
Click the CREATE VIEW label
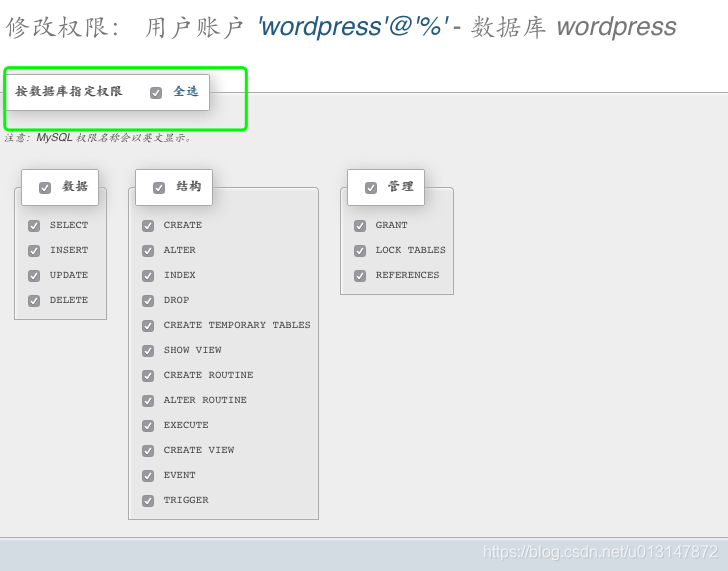[199, 450]
